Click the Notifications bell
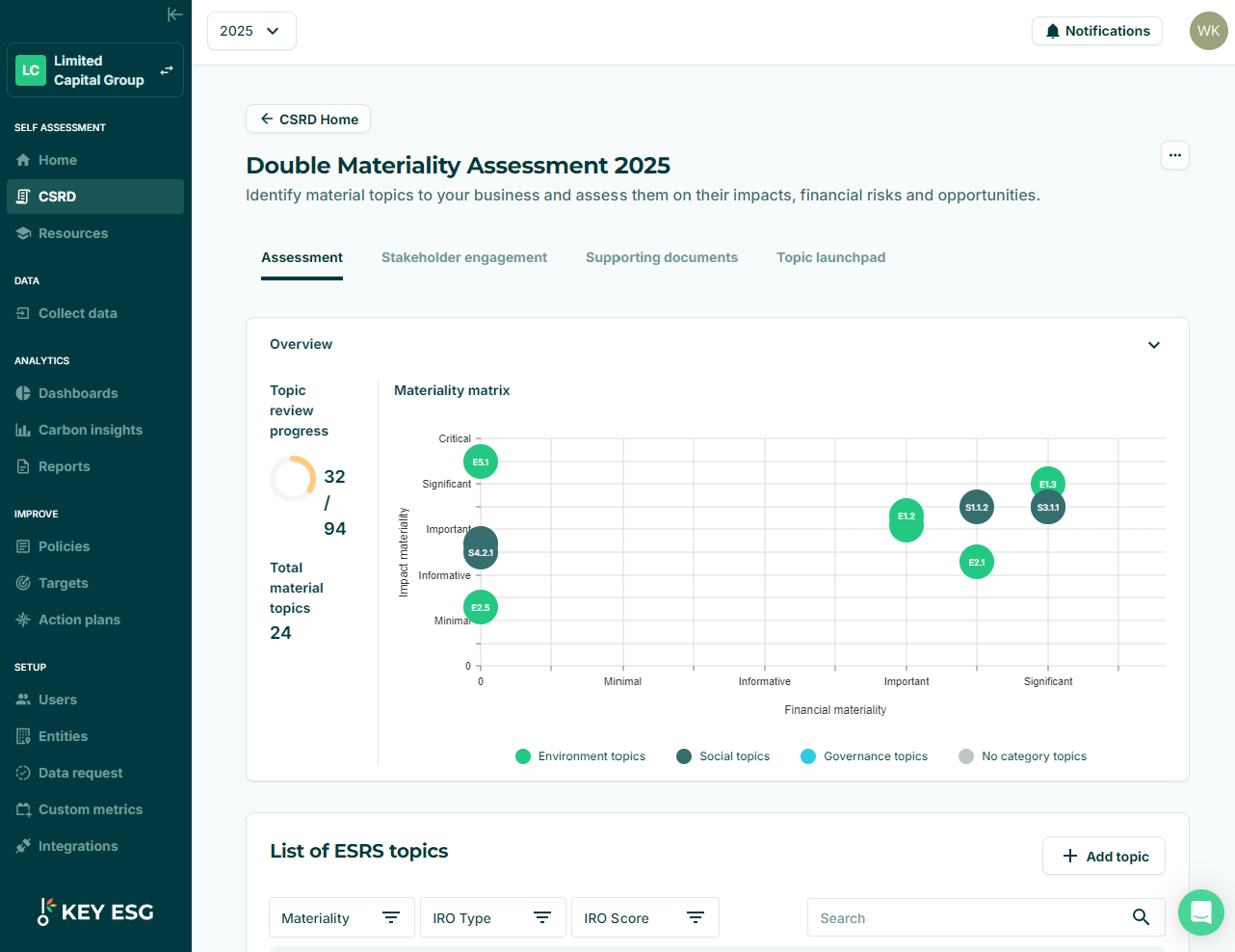The height and width of the screenshot is (952, 1235). click(1097, 31)
